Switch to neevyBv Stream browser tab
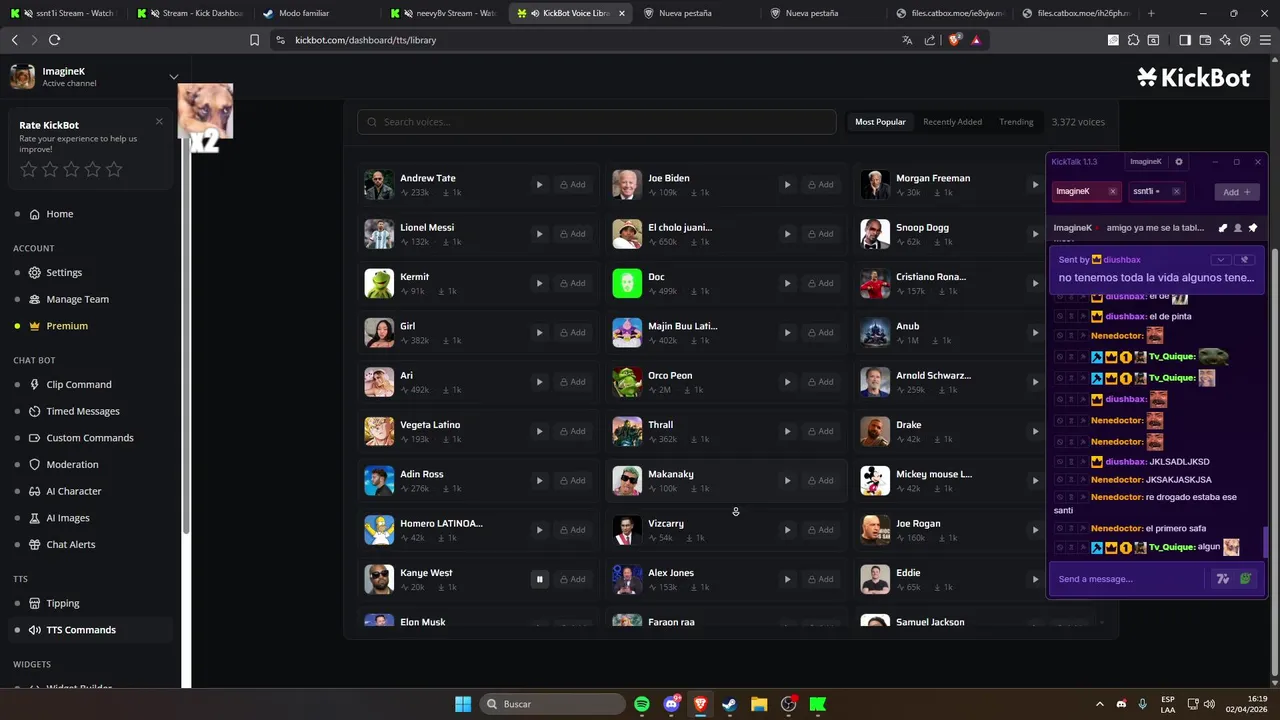The width and height of the screenshot is (1280, 720). [x=445, y=13]
